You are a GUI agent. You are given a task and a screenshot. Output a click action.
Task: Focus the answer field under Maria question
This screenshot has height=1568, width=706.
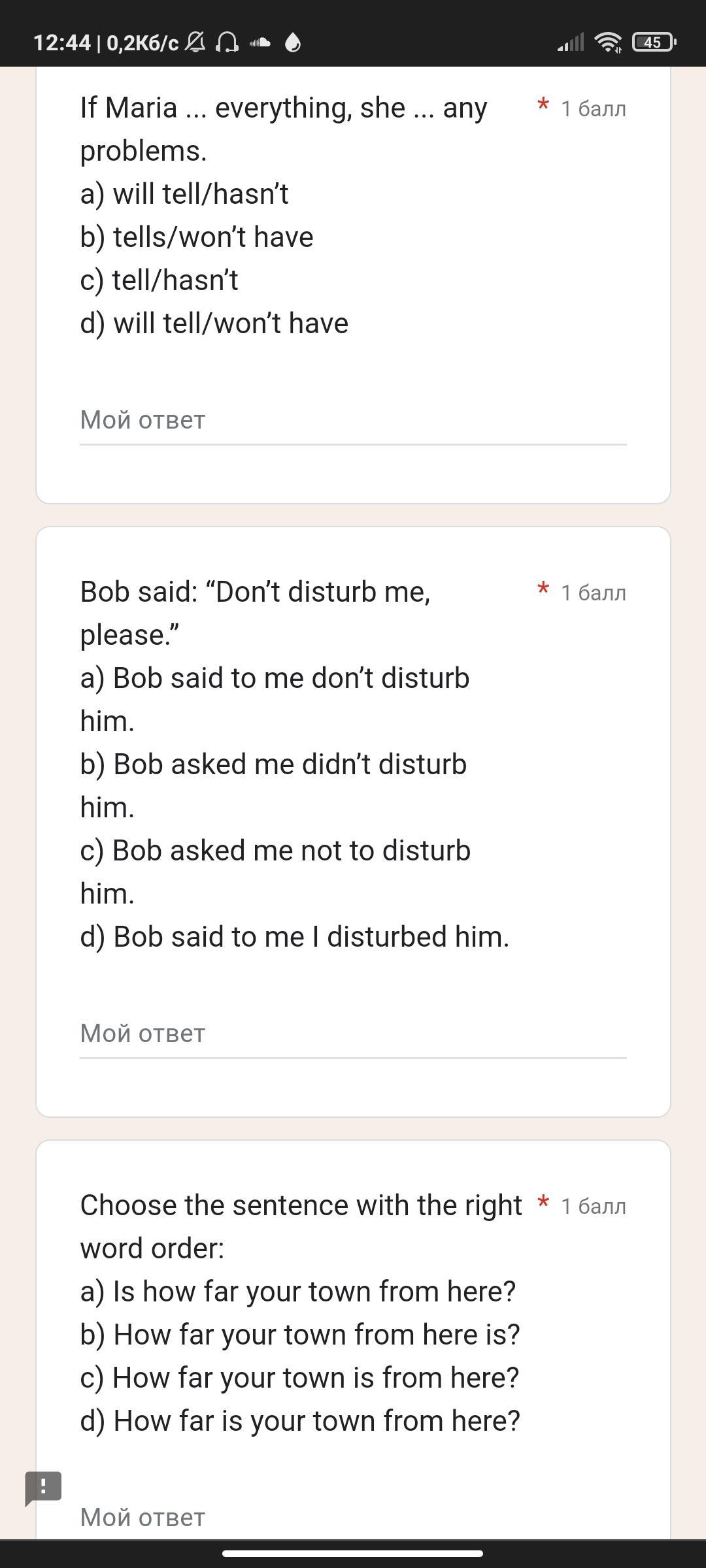pos(353,420)
